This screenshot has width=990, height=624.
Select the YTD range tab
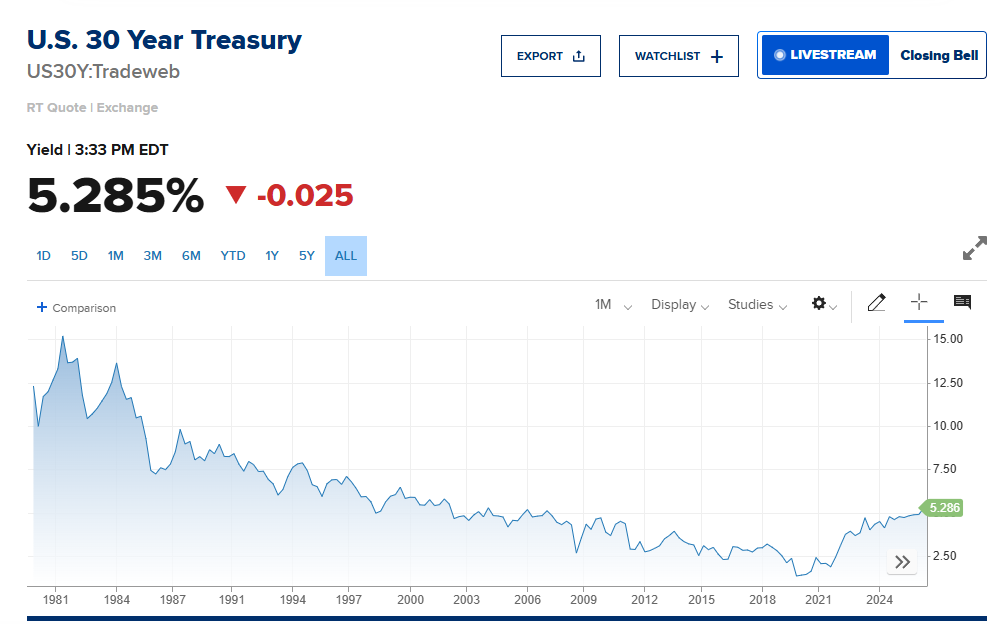pyautogui.click(x=233, y=256)
